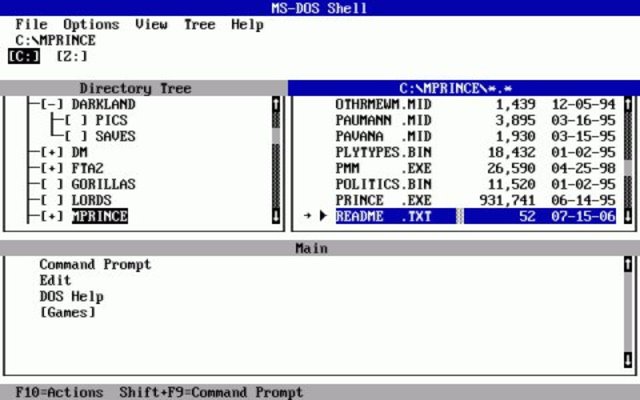
Task: Switch to drive Z:
Action: point(72,56)
